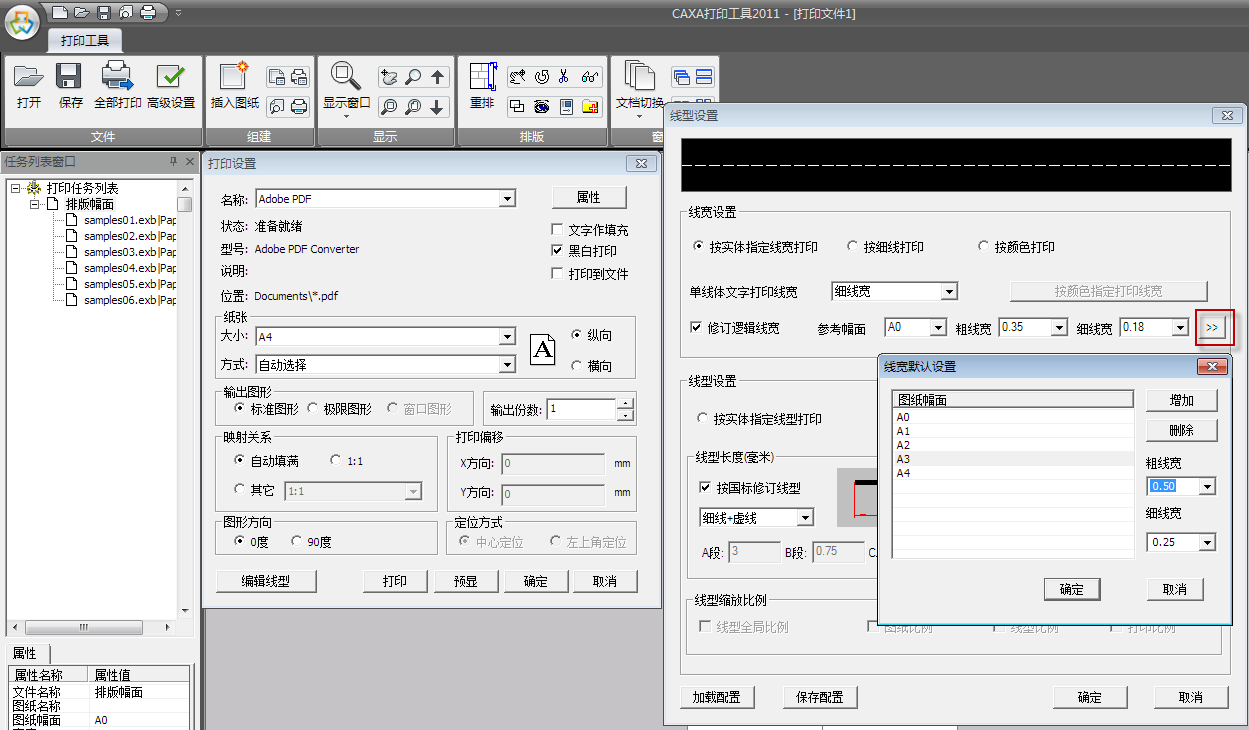This screenshot has height=730, width=1249.
Task: Select the 打印工具 ribbon tab
Action: 85,41
